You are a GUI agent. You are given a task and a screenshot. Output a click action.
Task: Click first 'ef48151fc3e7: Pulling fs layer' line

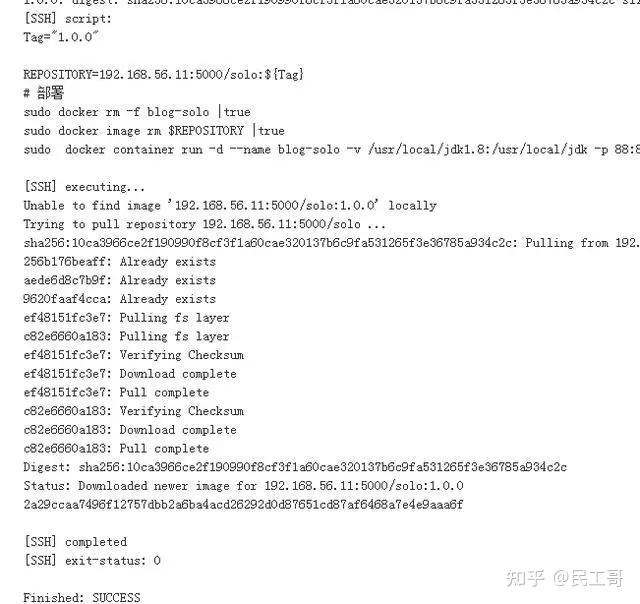[127, 318]
